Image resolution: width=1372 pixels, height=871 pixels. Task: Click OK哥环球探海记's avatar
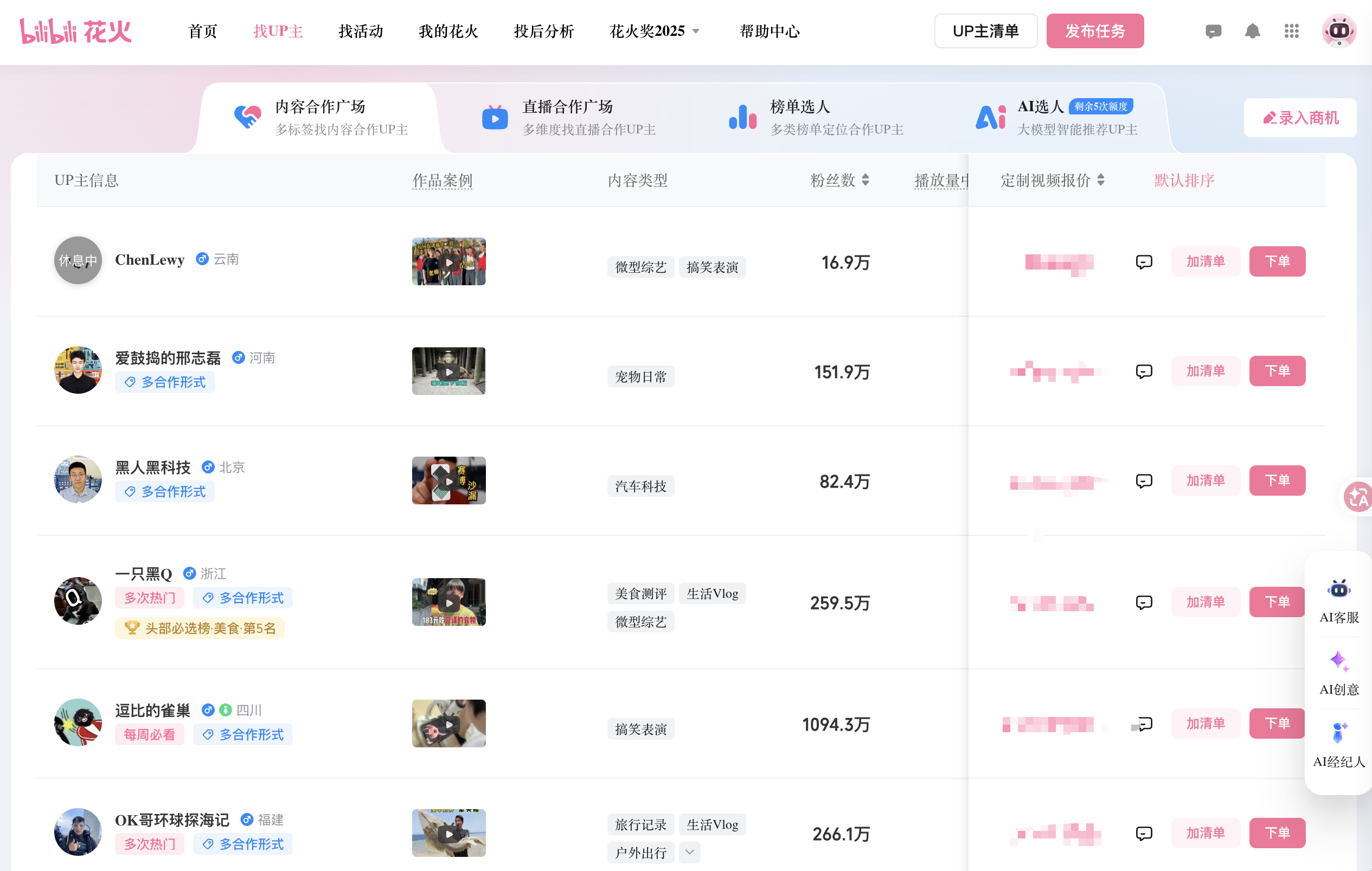pos(78,832)
